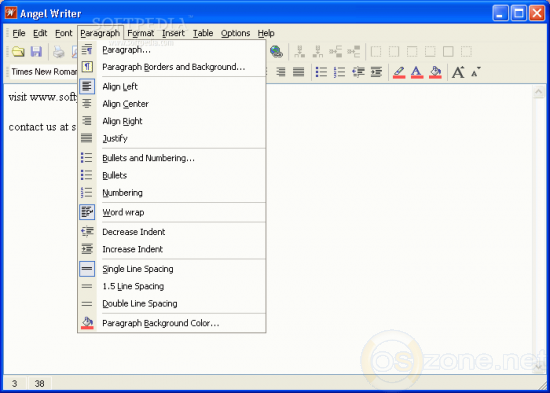The width and height of the screenshot is (550, 393).
Task: Select Align Center in the menu
Action: point(172,104)
